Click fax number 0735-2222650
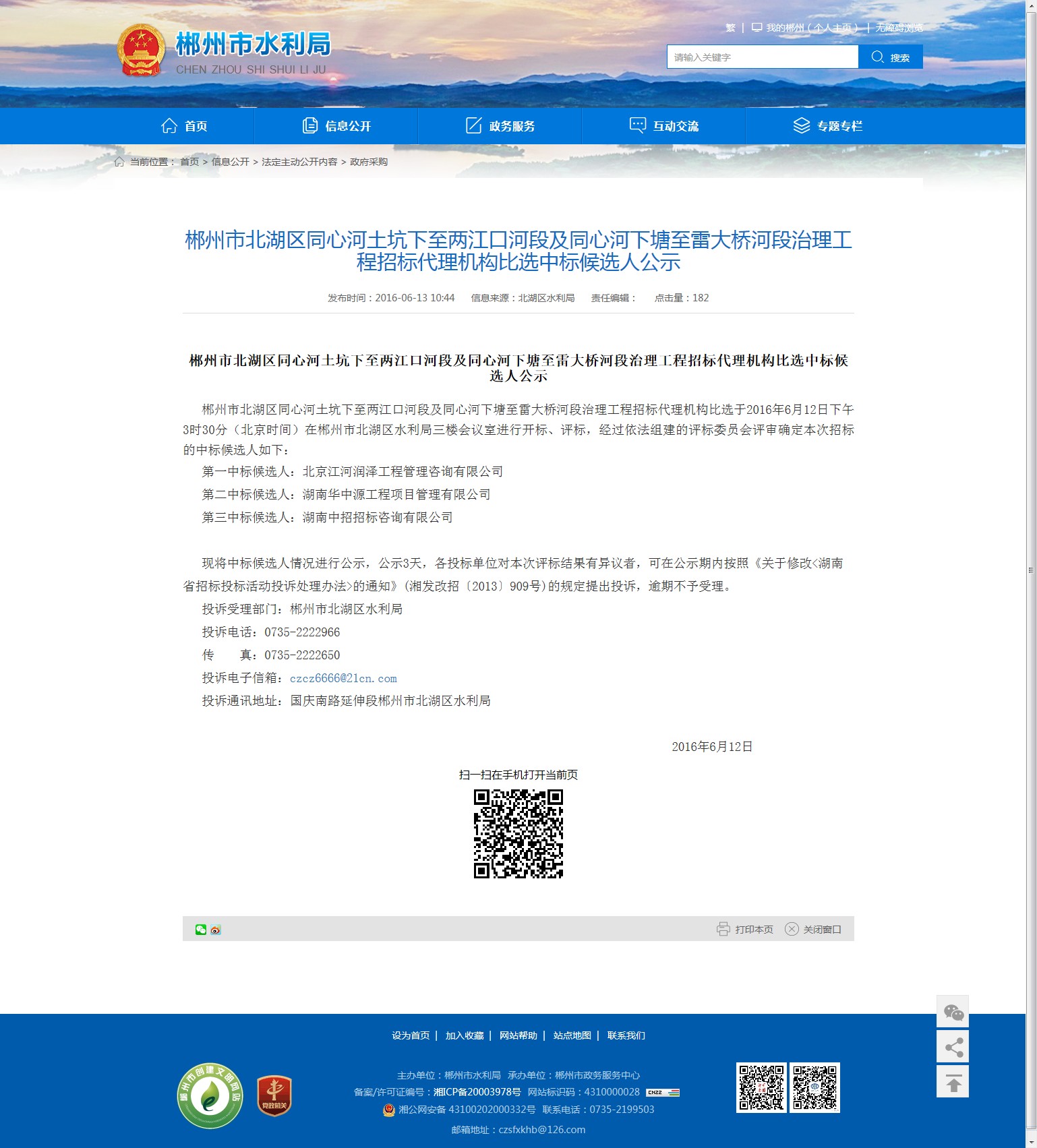 click(302, 655)
